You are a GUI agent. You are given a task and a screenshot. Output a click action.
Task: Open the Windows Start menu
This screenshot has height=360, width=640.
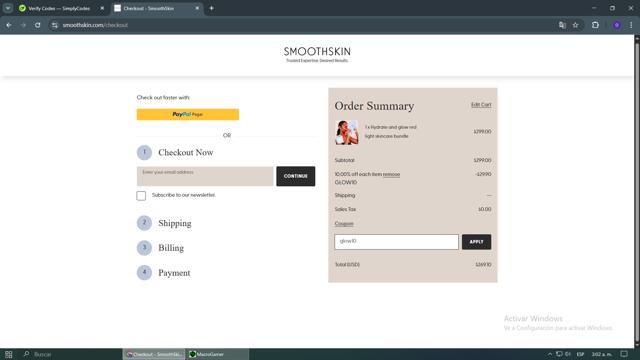tap(9, 354)
